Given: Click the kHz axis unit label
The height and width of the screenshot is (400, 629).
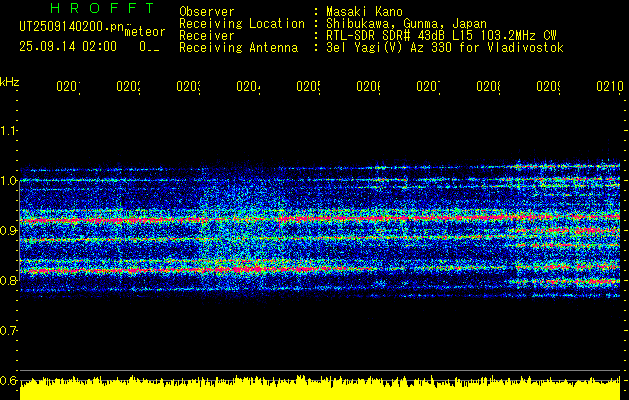Looking at the screenshot, I should click(9, 83).
